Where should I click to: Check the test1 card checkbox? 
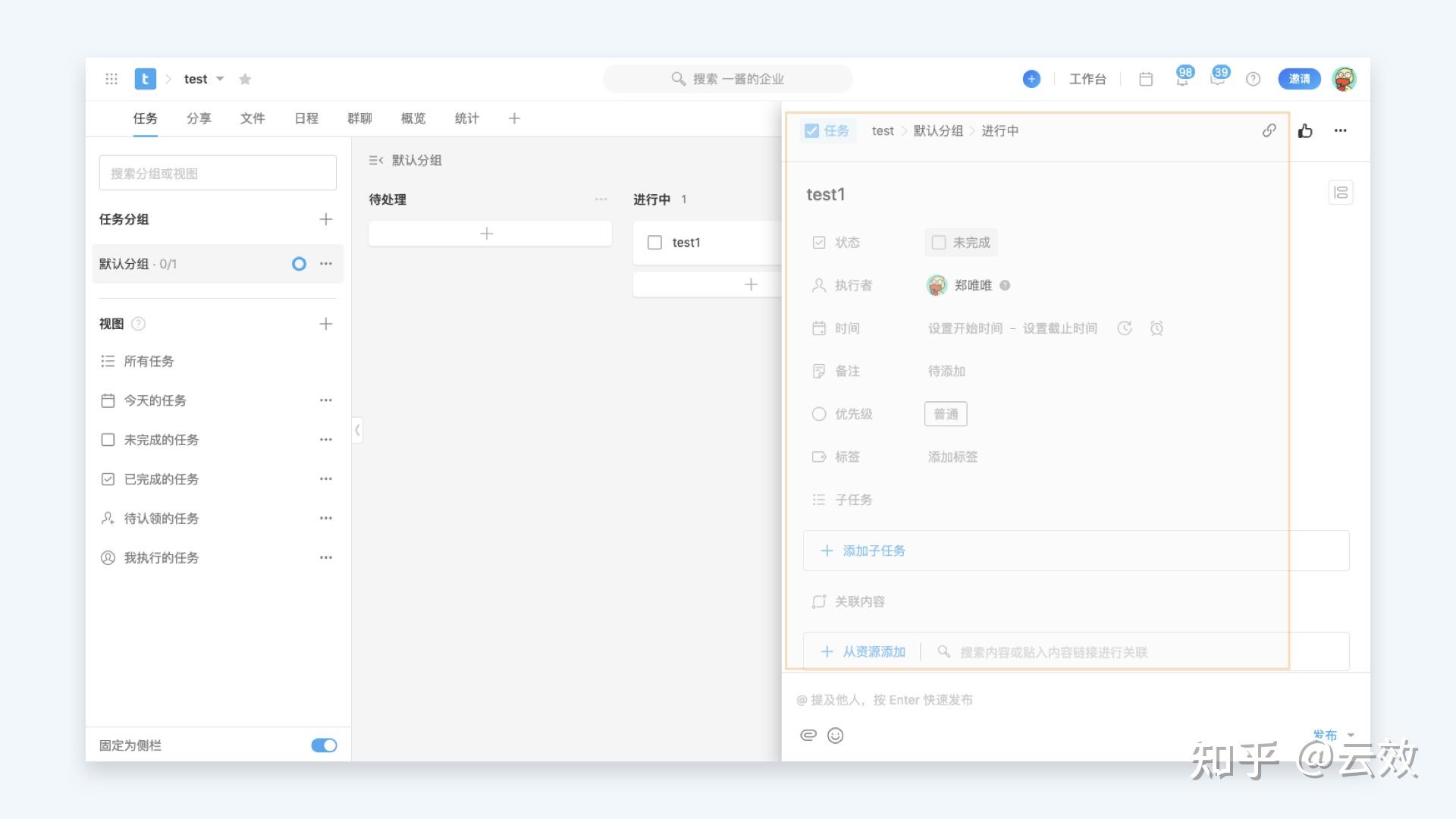(654, 243)
